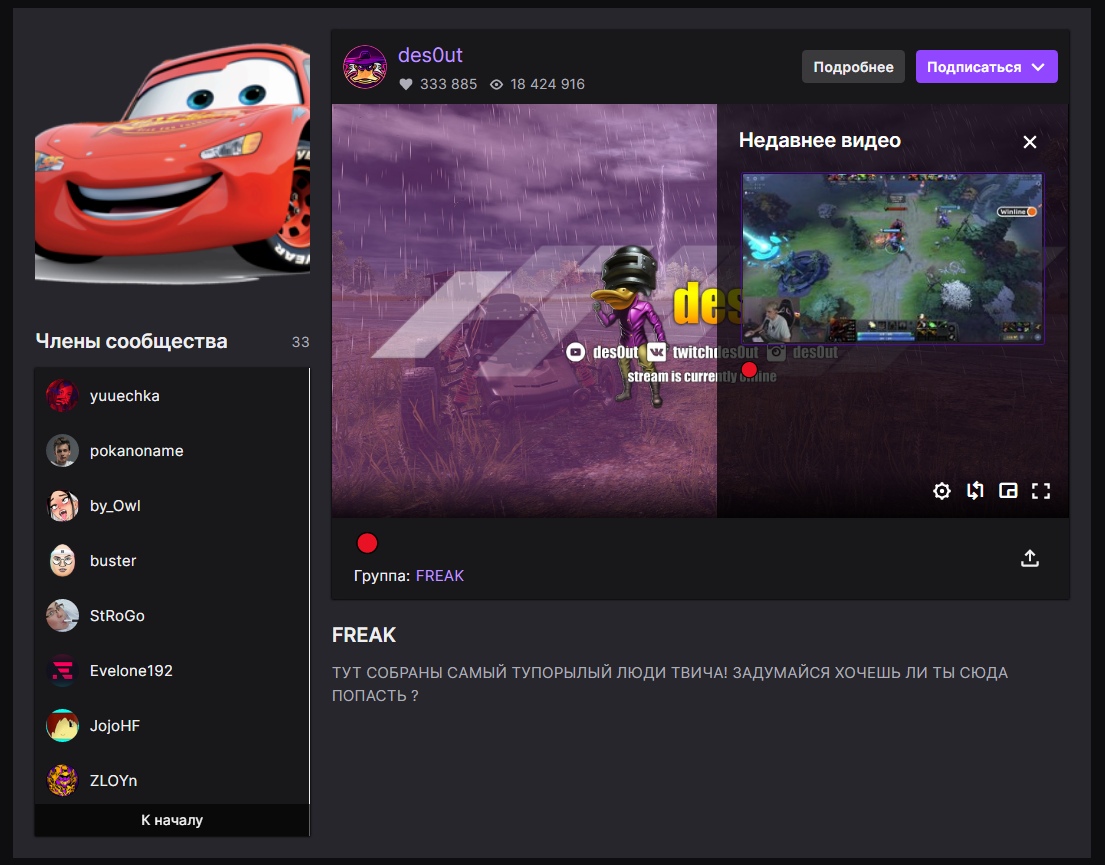Open player settings gear icon

click(942, 491)
